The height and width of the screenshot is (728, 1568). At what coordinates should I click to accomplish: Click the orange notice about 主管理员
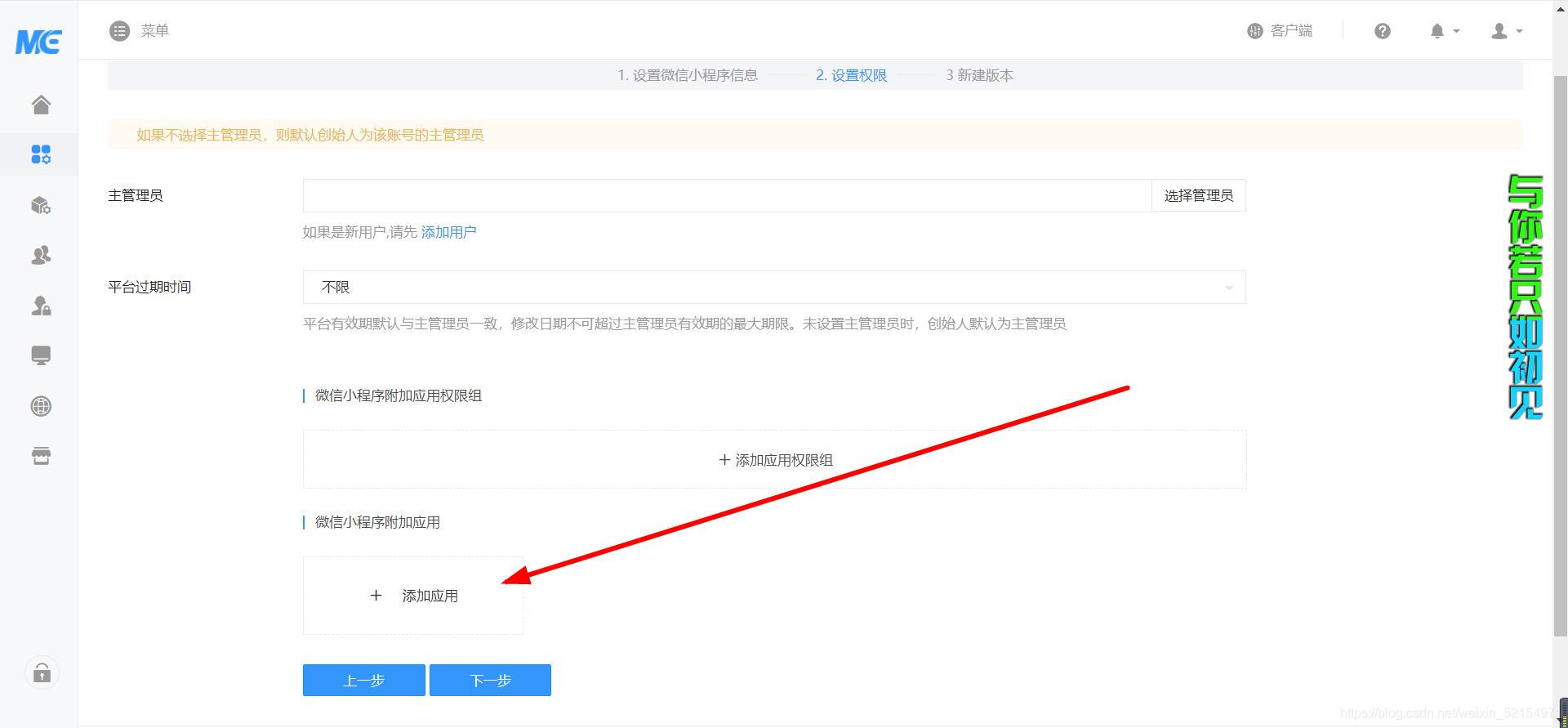(x=815, y=135)
